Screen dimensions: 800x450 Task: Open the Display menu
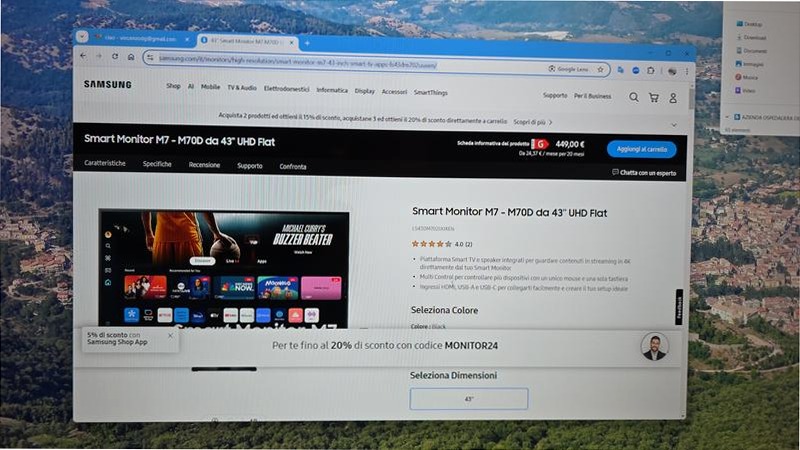click(x=365, y=91)
